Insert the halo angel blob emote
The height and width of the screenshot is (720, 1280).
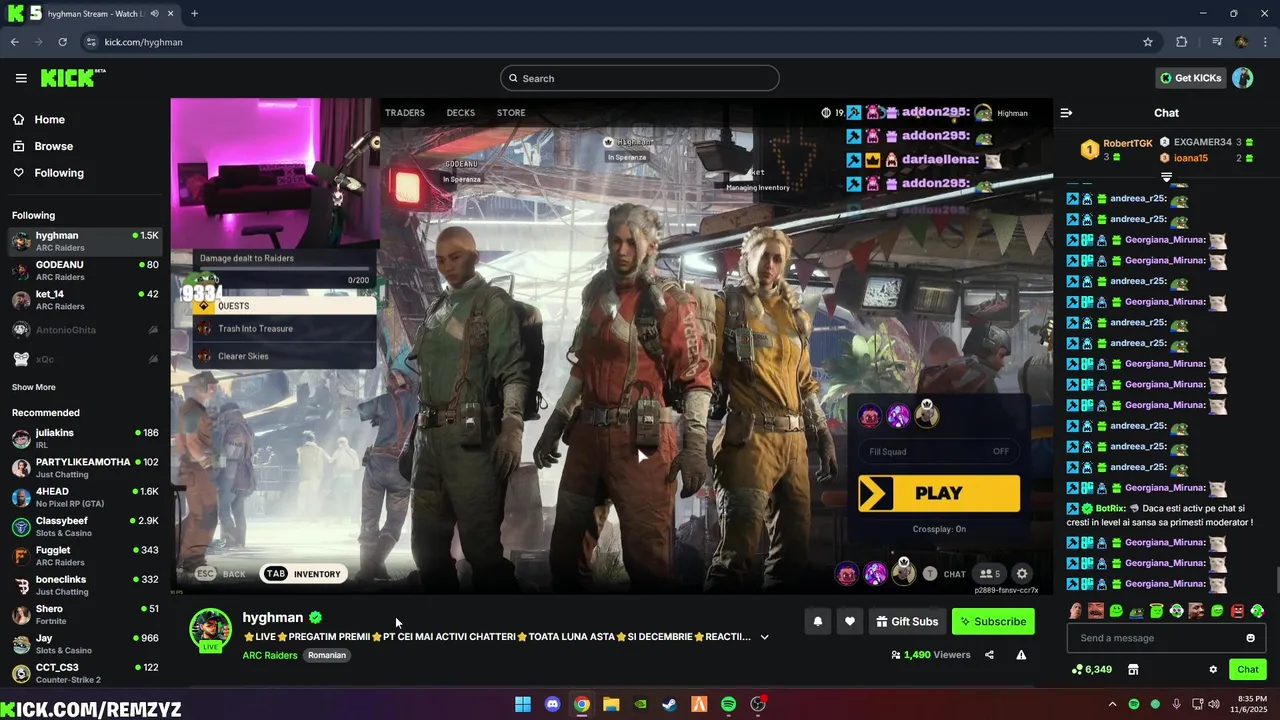click(1156, 611)
